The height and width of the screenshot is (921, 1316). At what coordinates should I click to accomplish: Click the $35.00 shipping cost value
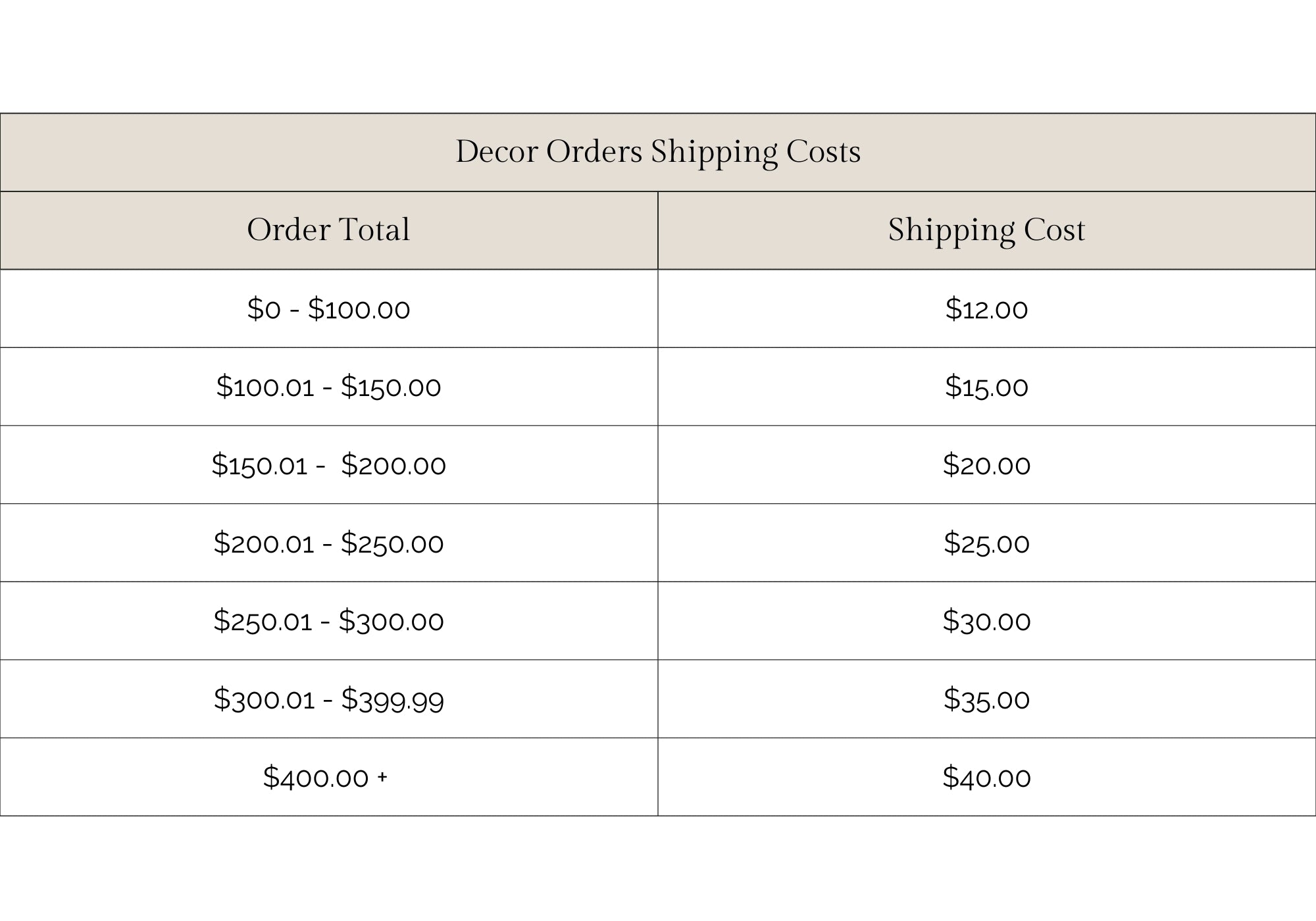(x=986, y=699)
